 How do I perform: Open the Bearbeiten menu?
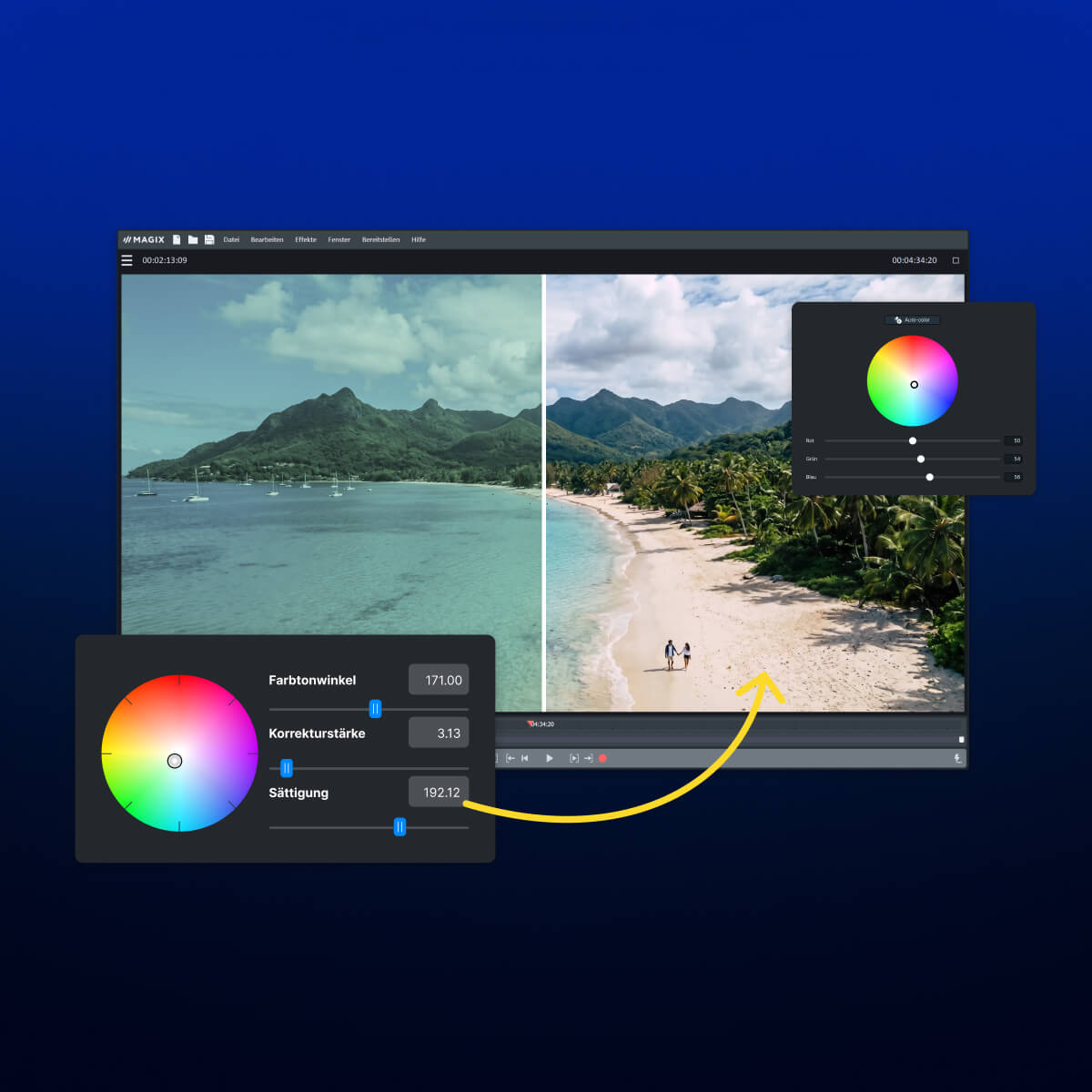coord(267,239)
